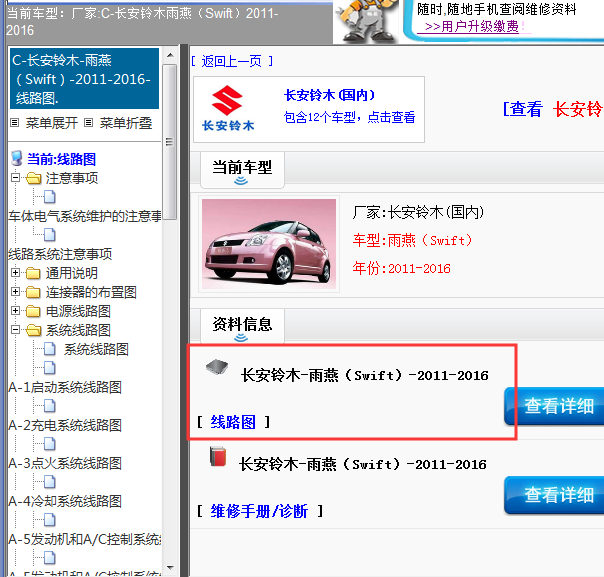Screen dimensions: 604x577
Task: Click the 厂家:长安铃木(国内) text
Action: coord(418,212)
